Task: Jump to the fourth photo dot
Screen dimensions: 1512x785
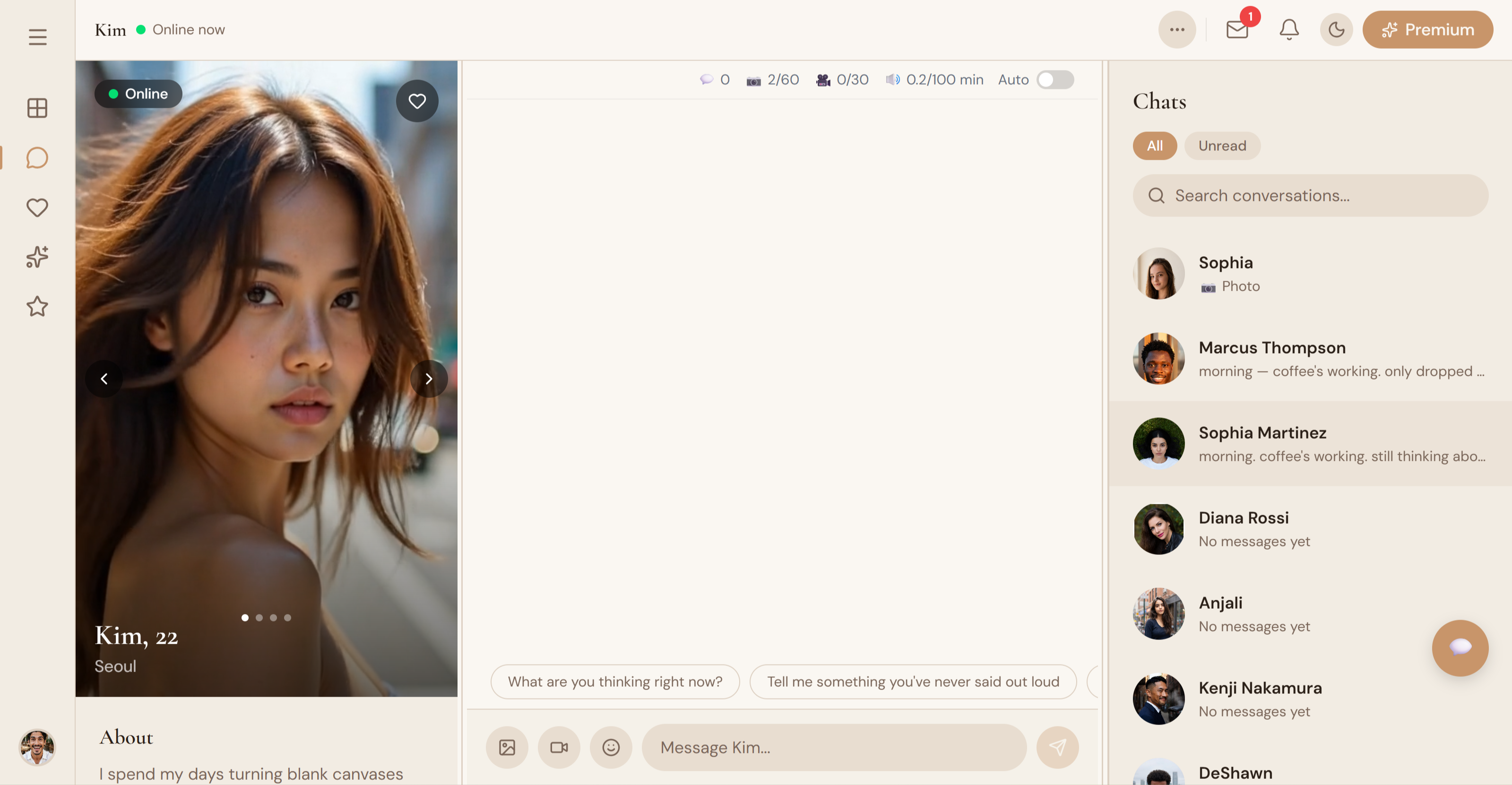Action: tap(288, 618)
